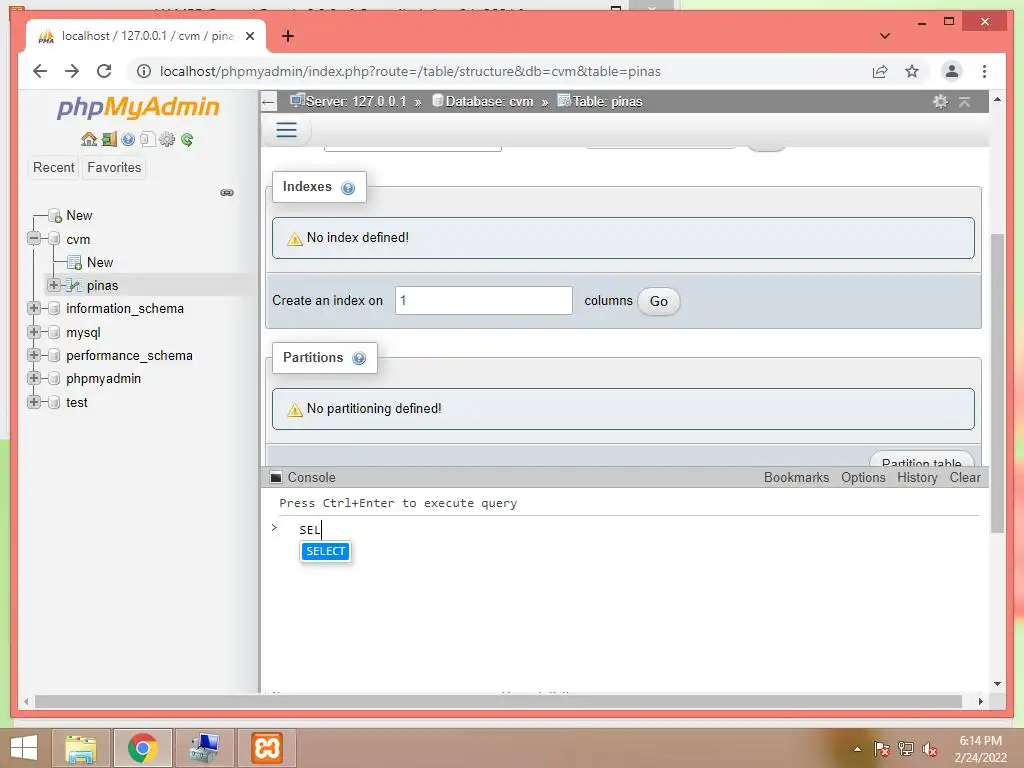Click the Go button for index creation
This screenshot has height=768, width=1024.
point(658,301)
